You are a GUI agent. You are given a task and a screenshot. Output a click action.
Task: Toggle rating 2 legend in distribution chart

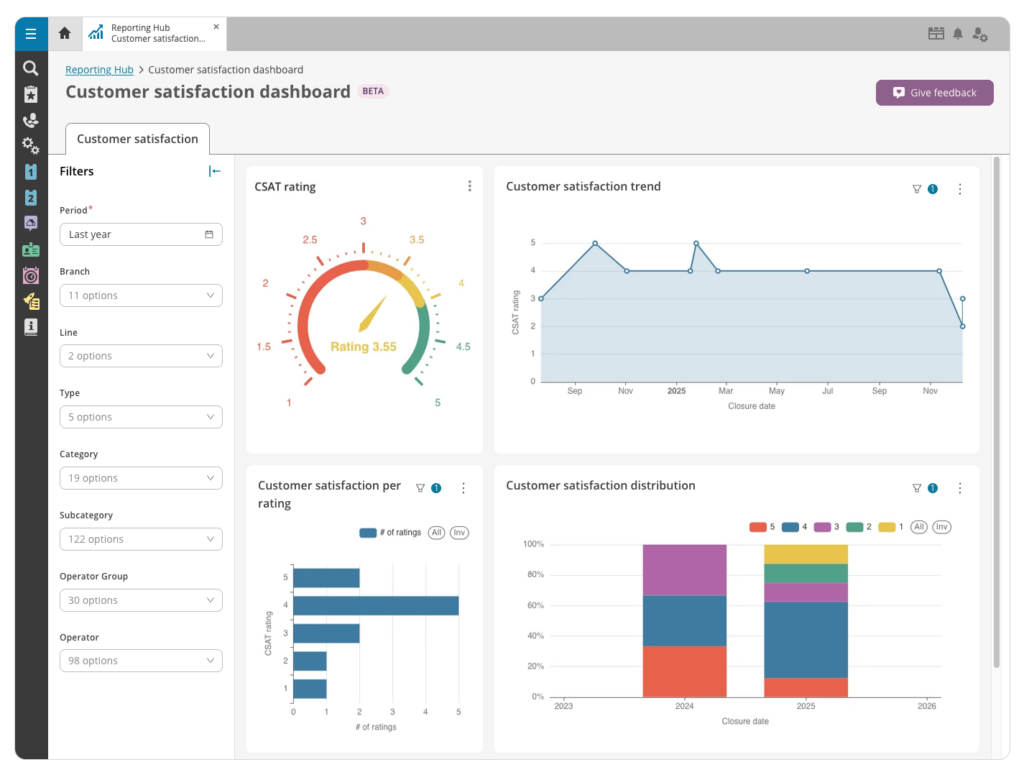pos(858,527)
